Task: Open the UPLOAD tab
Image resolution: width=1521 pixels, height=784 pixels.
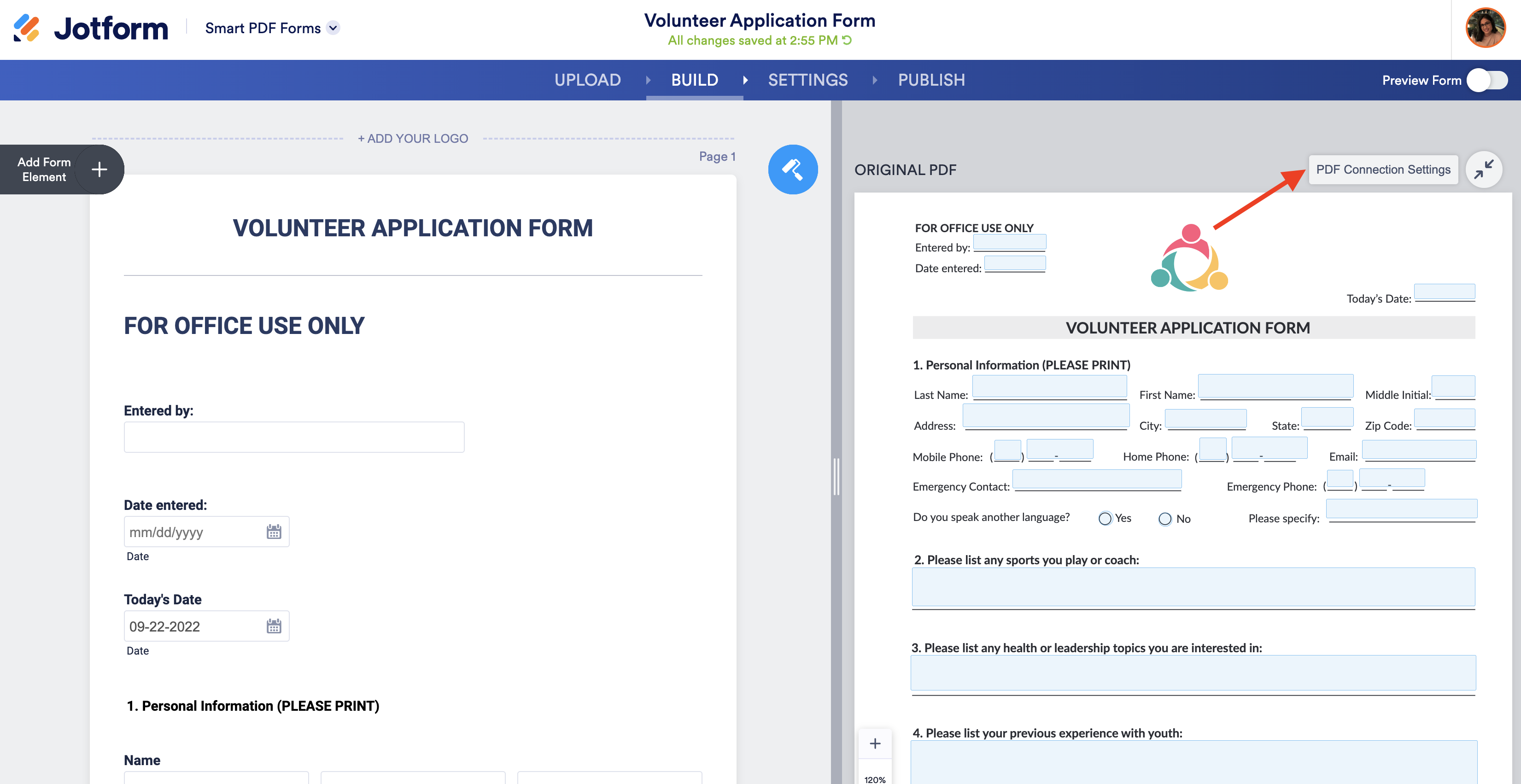Action: point(587,80)
